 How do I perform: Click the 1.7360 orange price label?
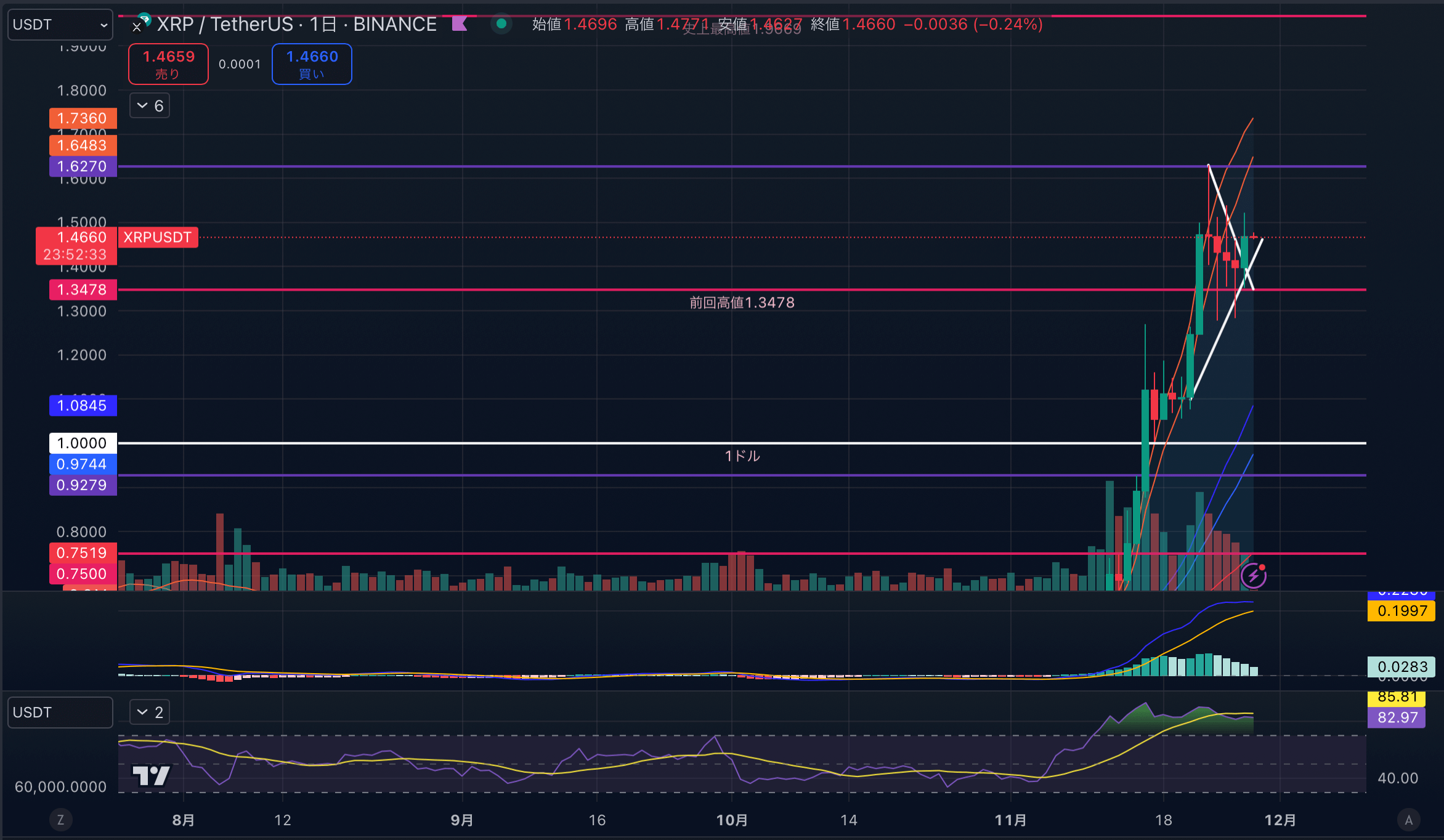(83, 118)
